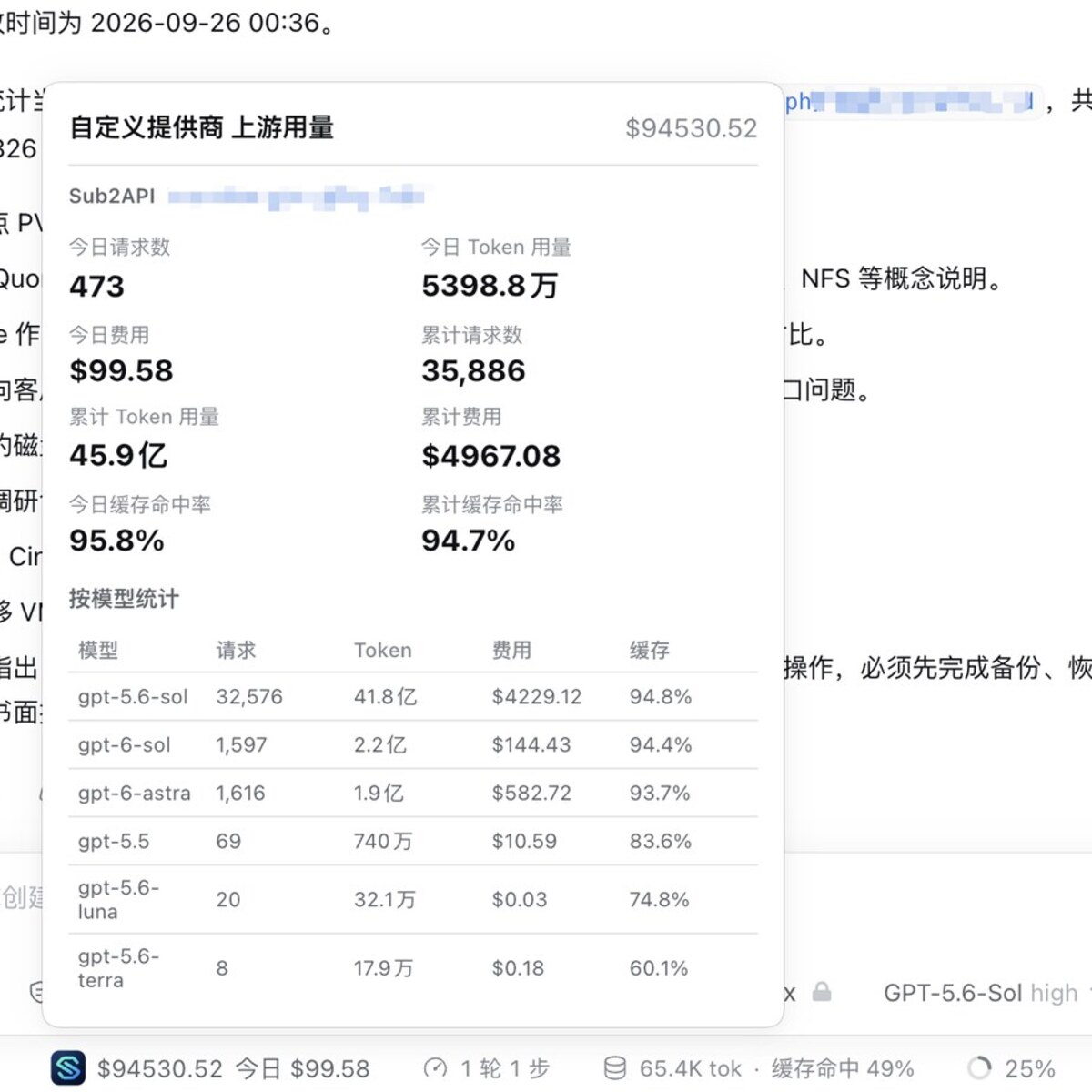Click the 累计费用 value $4967.08
Viewport: 1092px width, 1092px height.
(x=491, y=455)
